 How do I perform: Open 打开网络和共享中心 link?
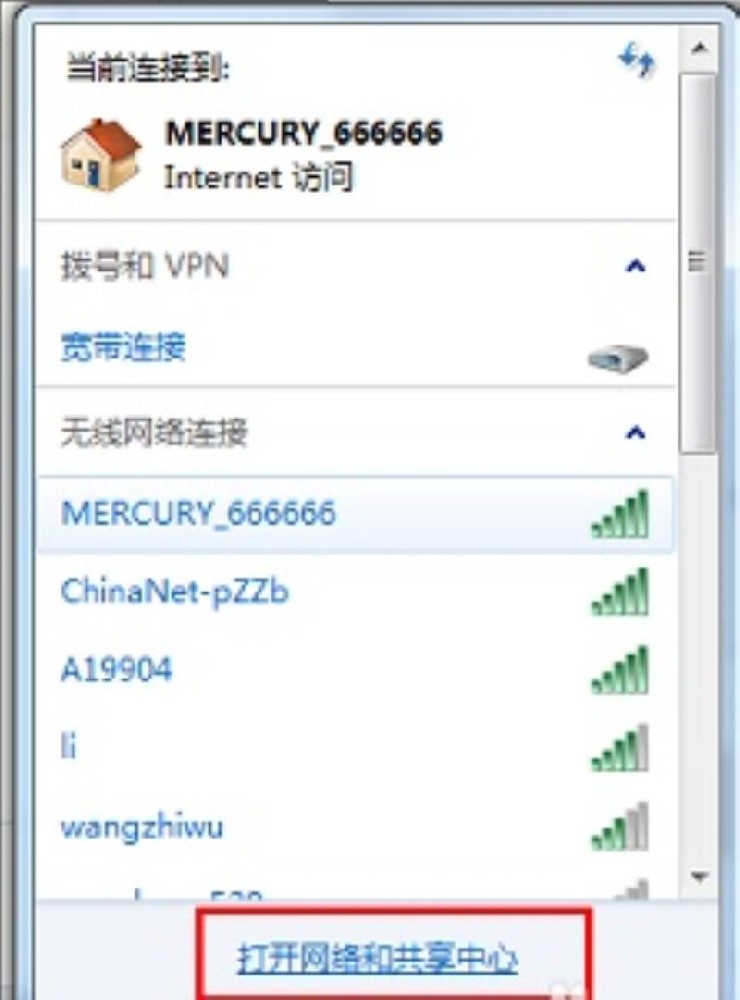[378, 958]
